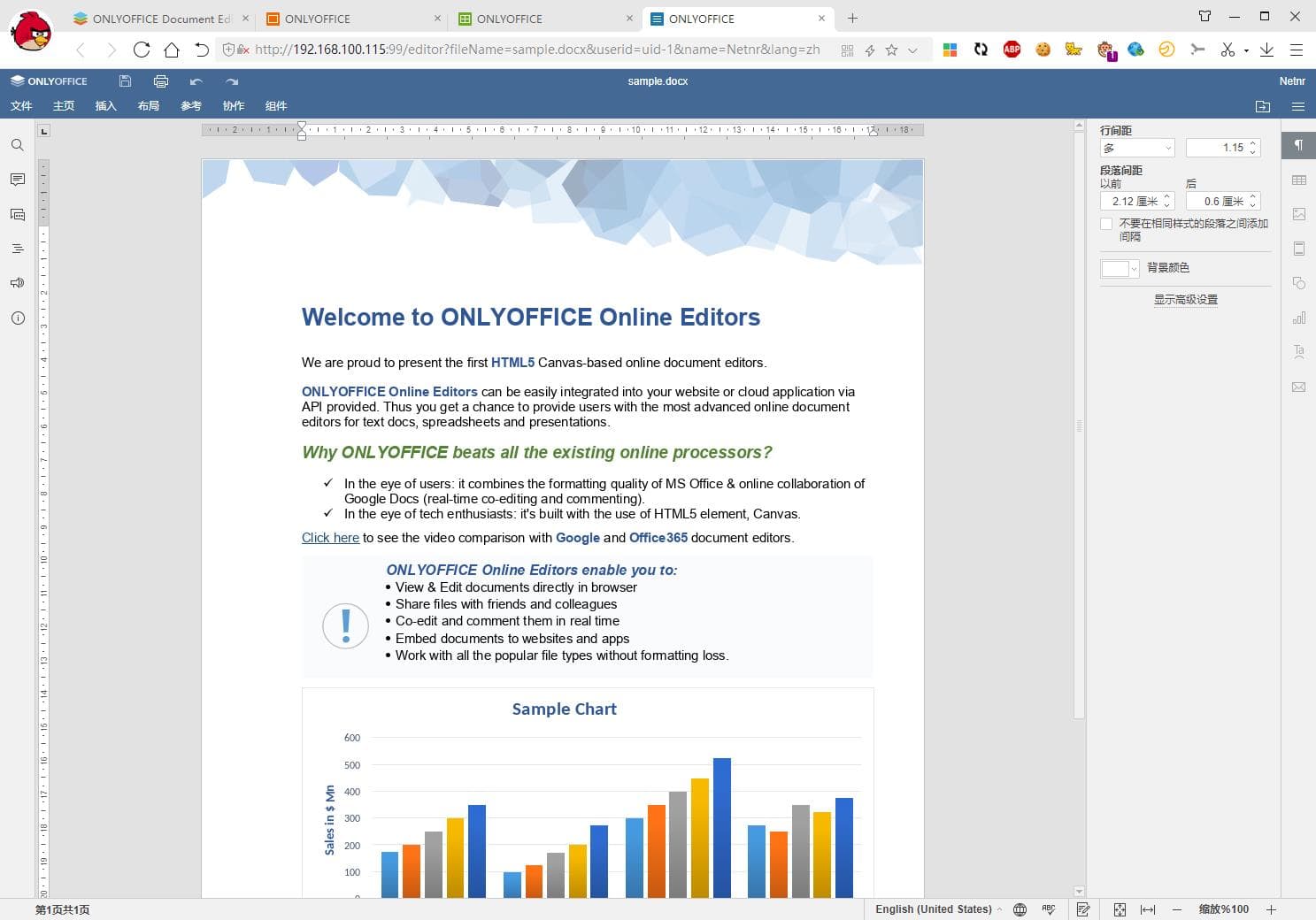Image resolution: width=1316 pixels, height=920 pixels.
Task: Check the 不要在相同样式的段落之间添加间隔 checkbox
Action: pyautogui.click(x=1106, y=224)
